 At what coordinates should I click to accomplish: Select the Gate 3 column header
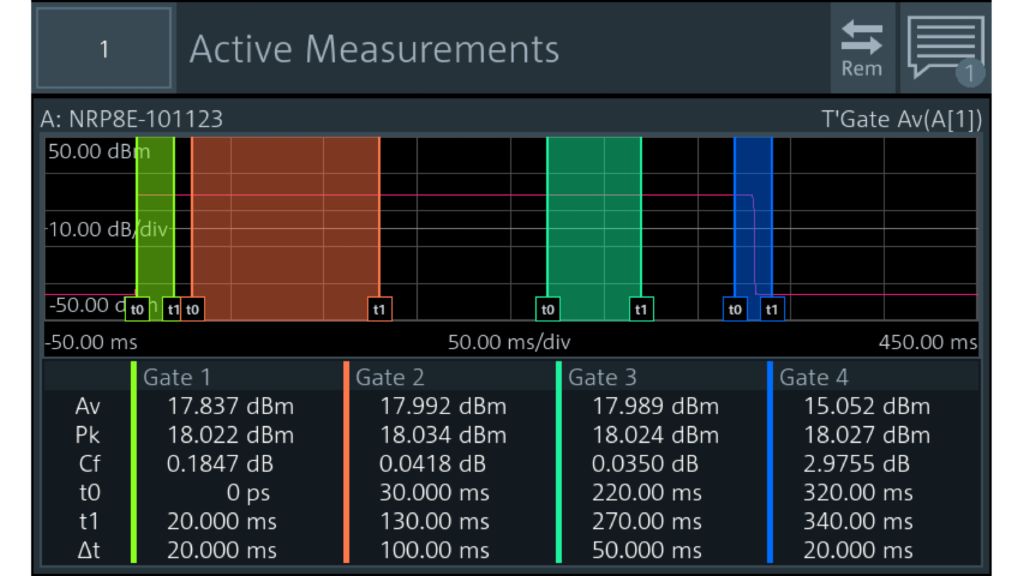(602, 378)
